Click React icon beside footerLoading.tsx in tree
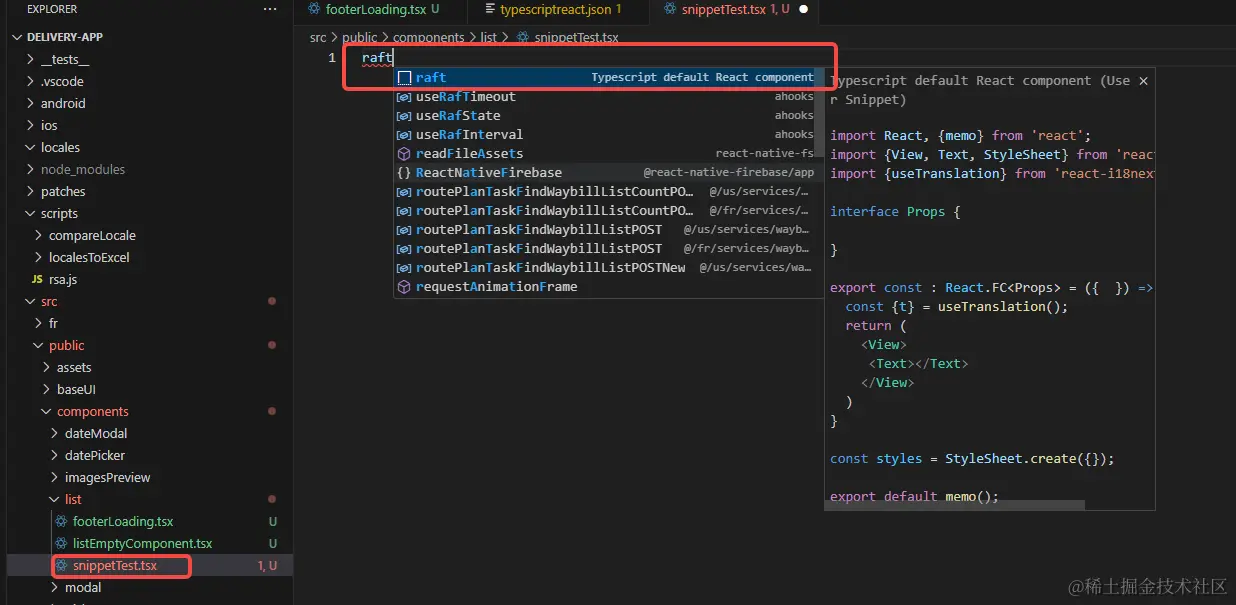1236x605 pixels. pyautogui.click(x=61, y=521)
